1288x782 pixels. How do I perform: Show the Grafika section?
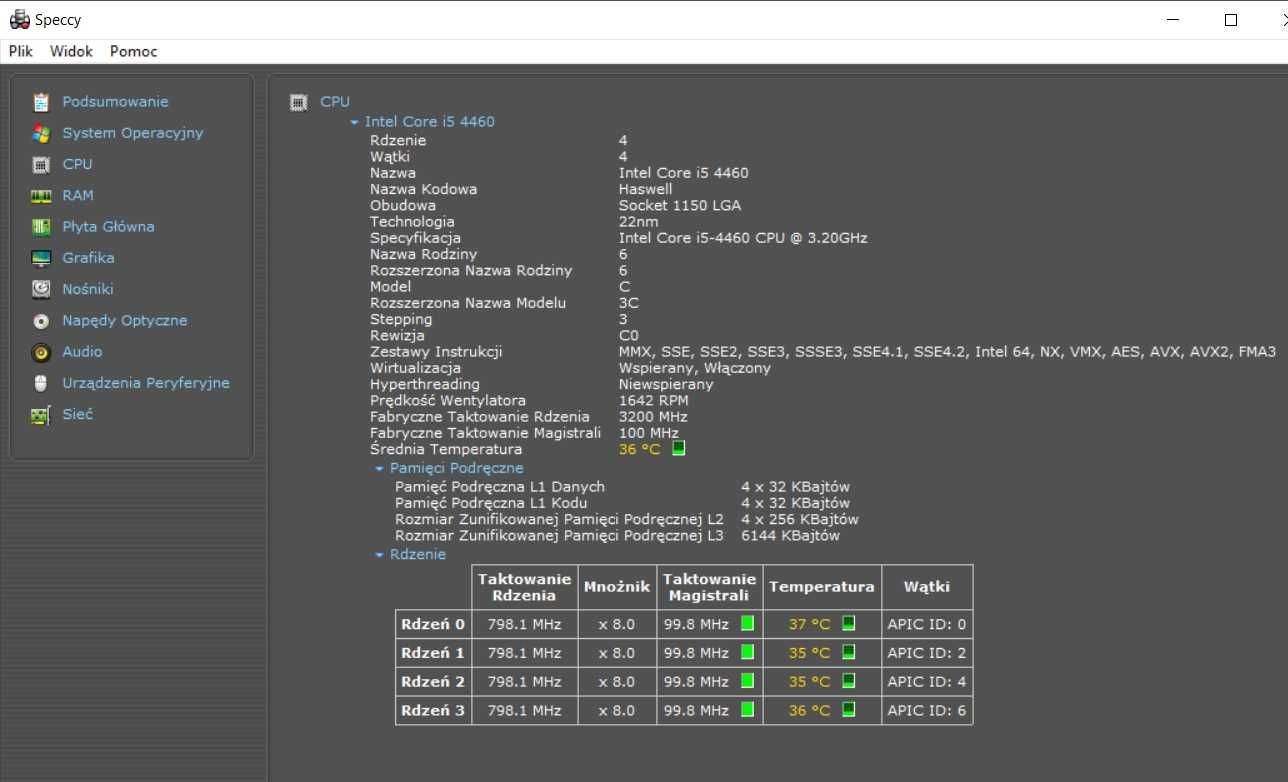coord(88,258)
